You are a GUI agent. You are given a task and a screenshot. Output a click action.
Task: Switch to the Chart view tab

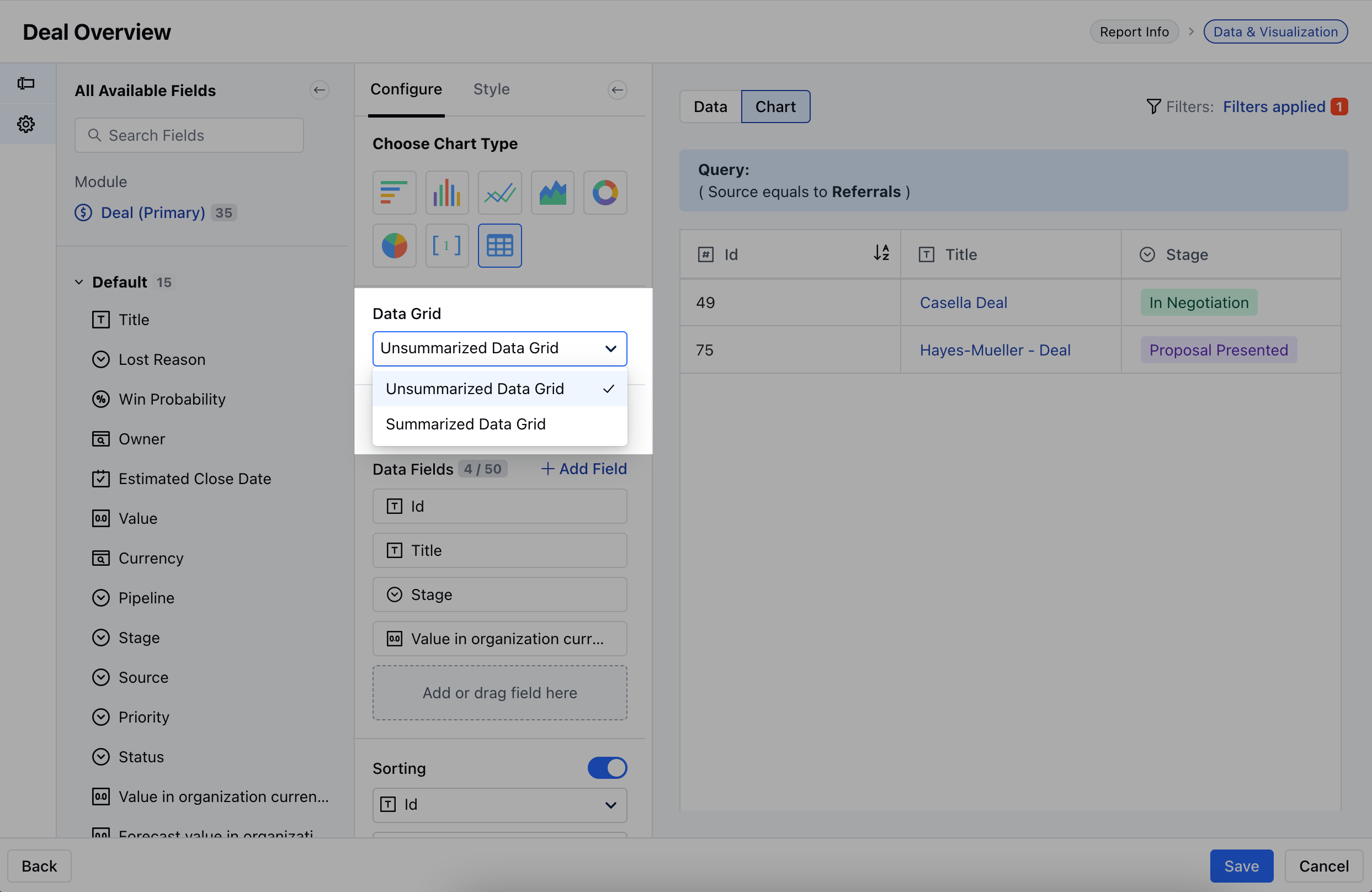pyautogui.click(x=775, y=107)
